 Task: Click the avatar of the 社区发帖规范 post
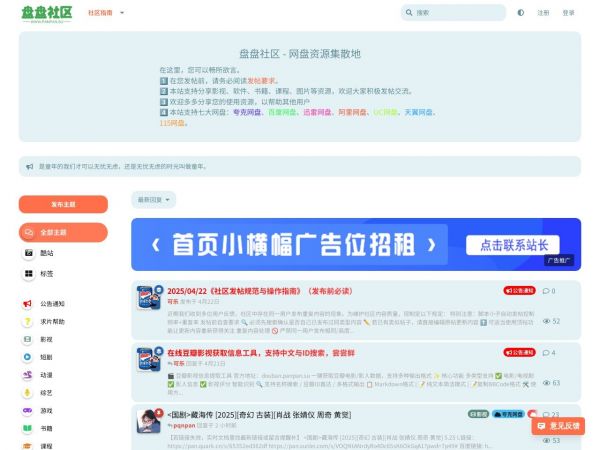149,298
